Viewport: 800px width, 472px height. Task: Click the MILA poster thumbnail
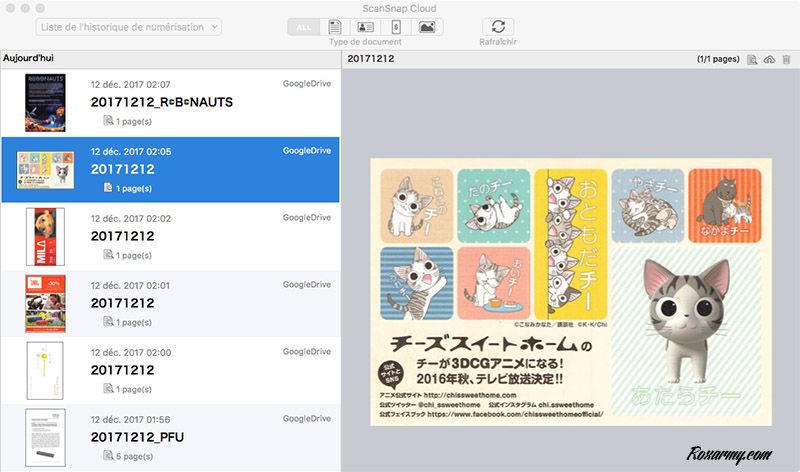pos(45,236)
